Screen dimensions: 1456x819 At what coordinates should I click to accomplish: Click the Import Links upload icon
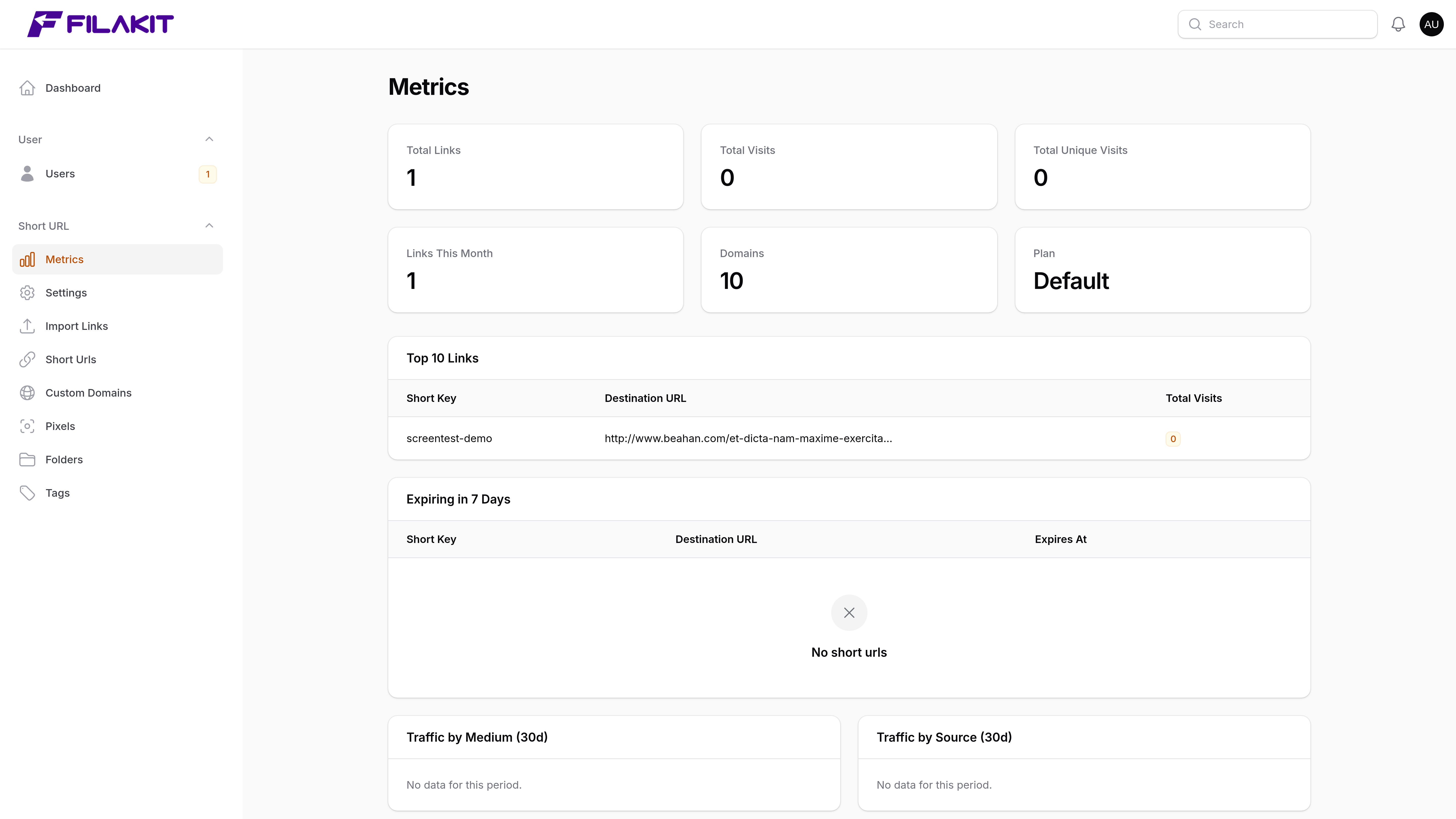[x=27, y=326]
